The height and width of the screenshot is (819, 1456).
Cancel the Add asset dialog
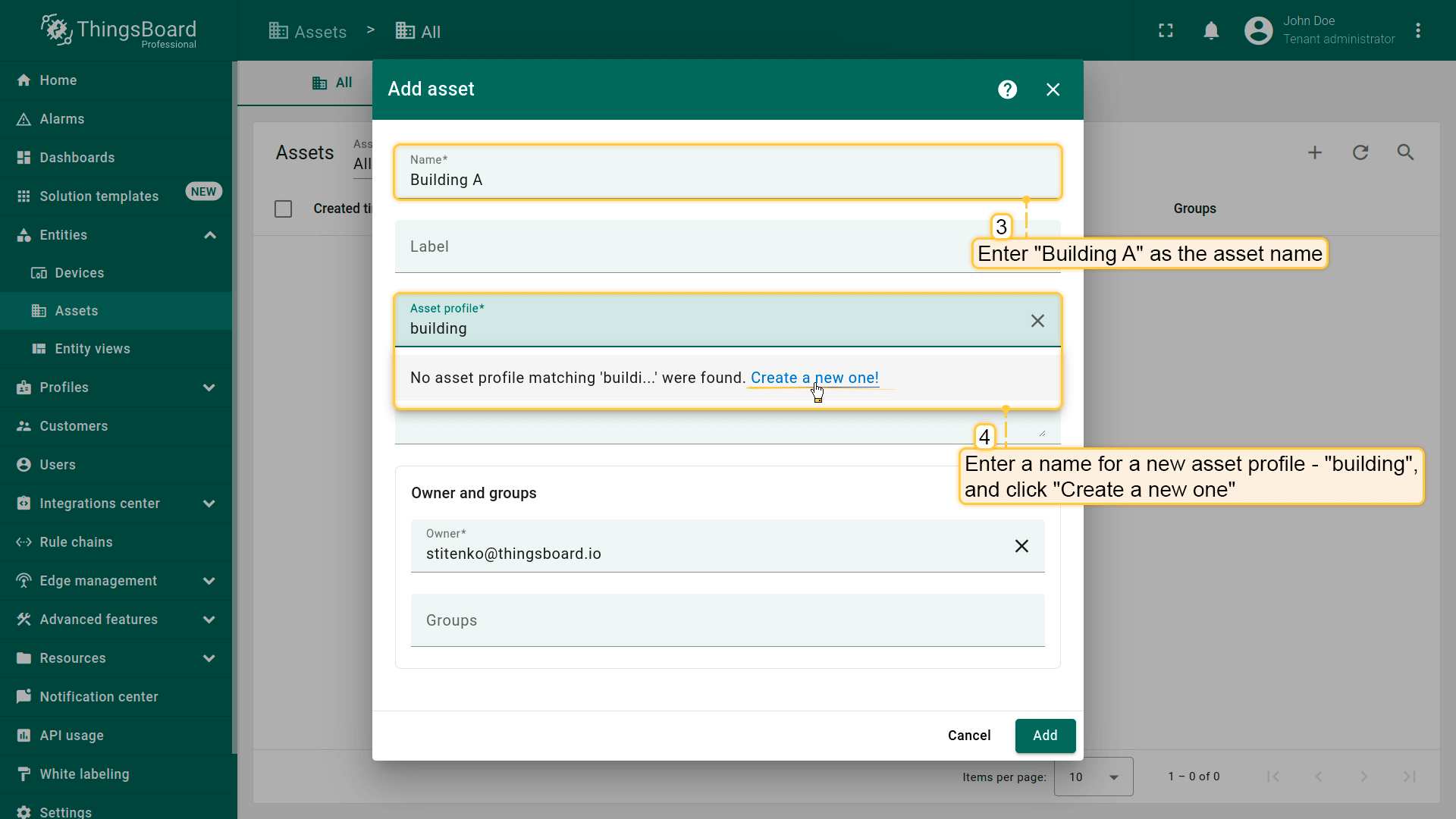[968, 736]
